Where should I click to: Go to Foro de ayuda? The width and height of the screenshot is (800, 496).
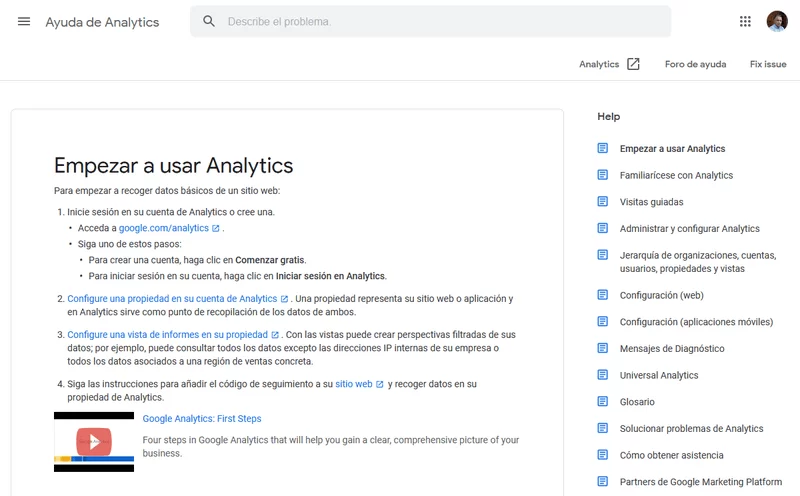(x=695, y=64)
